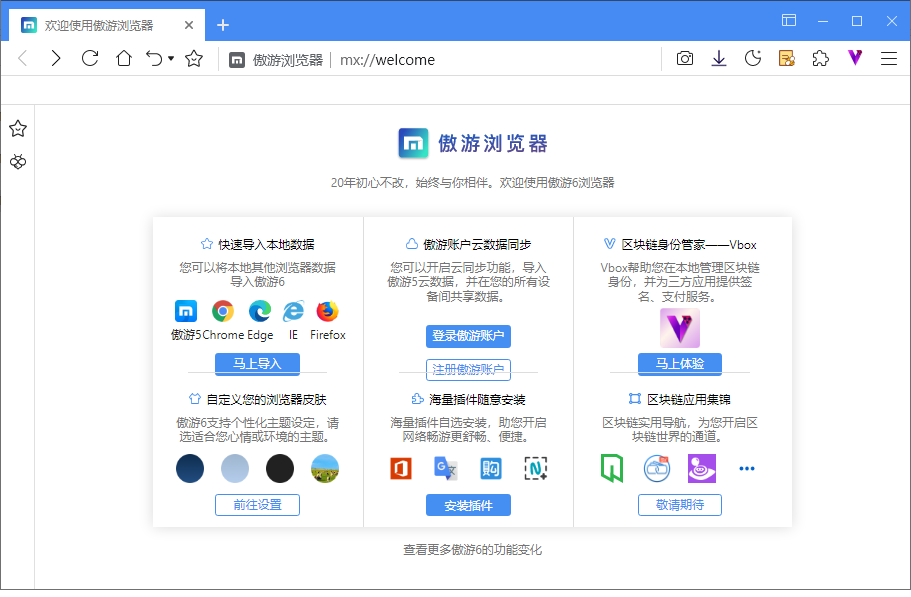This screenshot has width=911, height=597.
Task: Open the home page icon
Action: coord(124,59)
